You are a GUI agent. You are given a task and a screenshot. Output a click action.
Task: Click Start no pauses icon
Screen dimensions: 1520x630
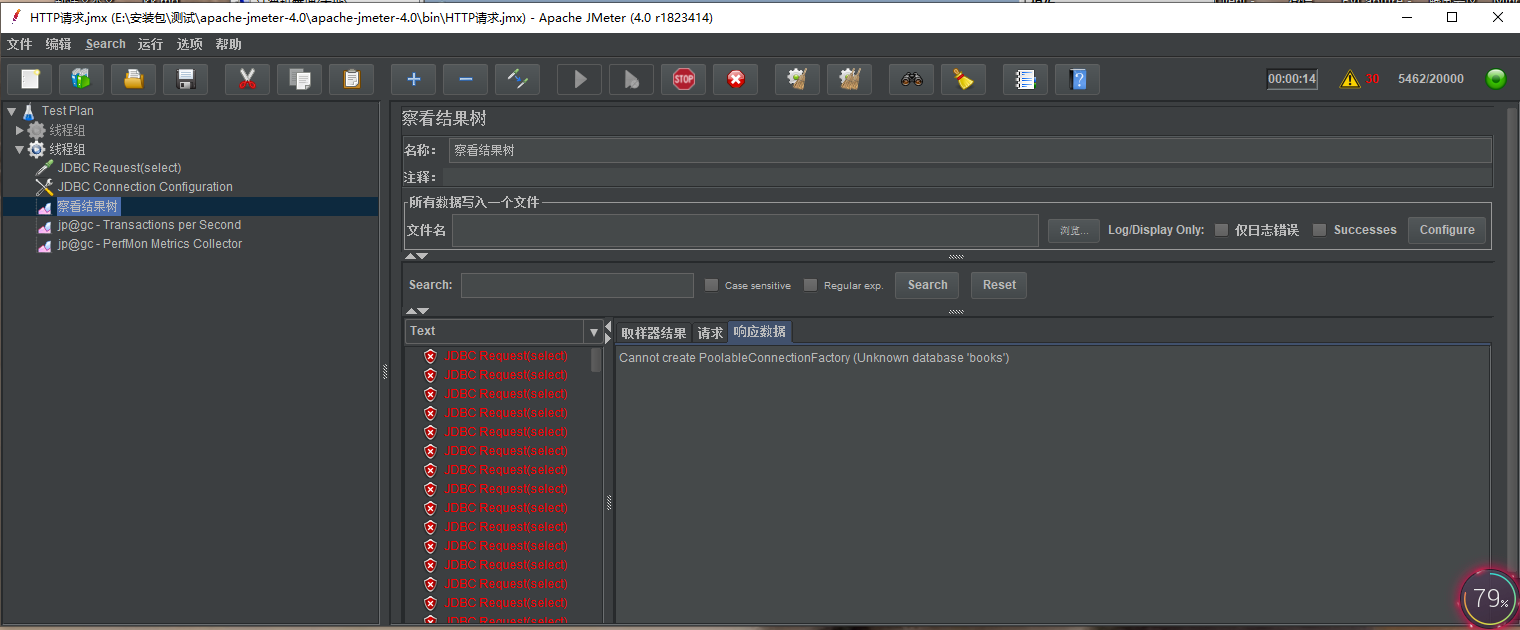point(631,79)
